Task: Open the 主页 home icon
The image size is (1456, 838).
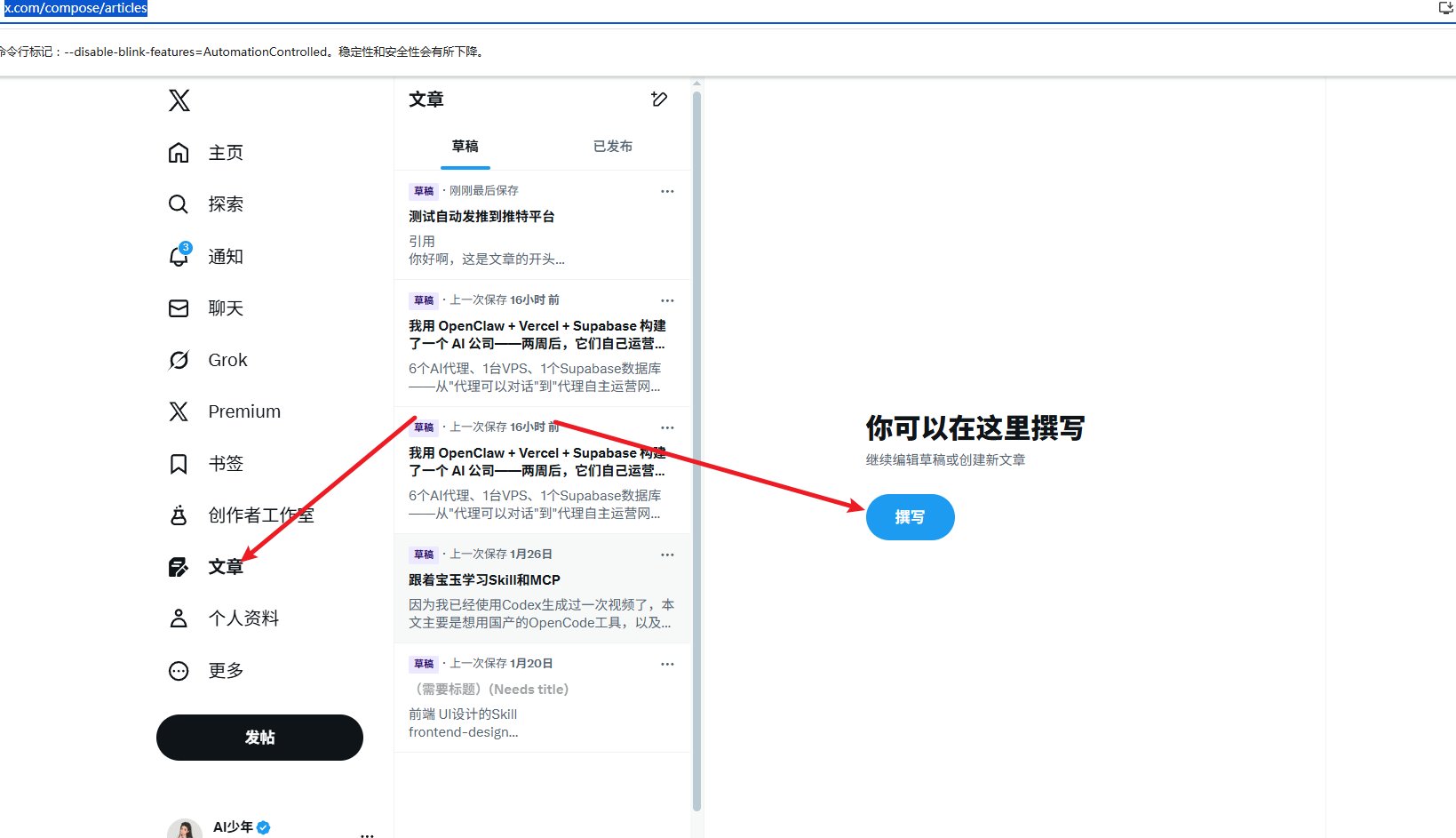Action: 179,153
